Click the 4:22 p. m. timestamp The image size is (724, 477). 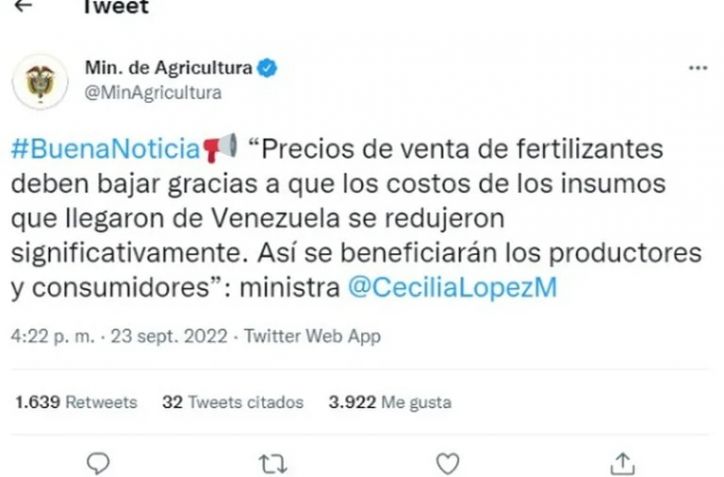53,336
